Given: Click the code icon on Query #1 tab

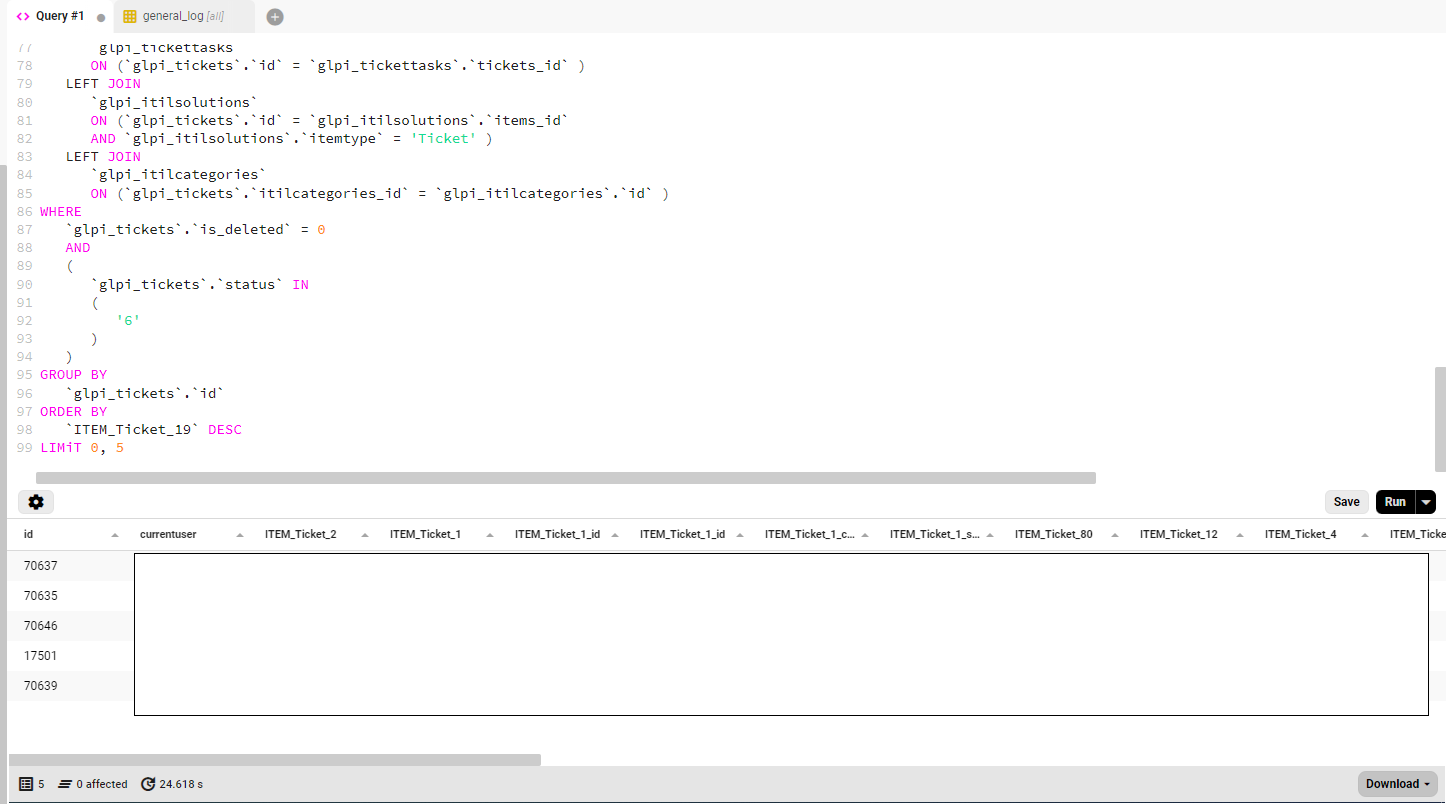Looking at the screenshot, I should pos(25,15).
